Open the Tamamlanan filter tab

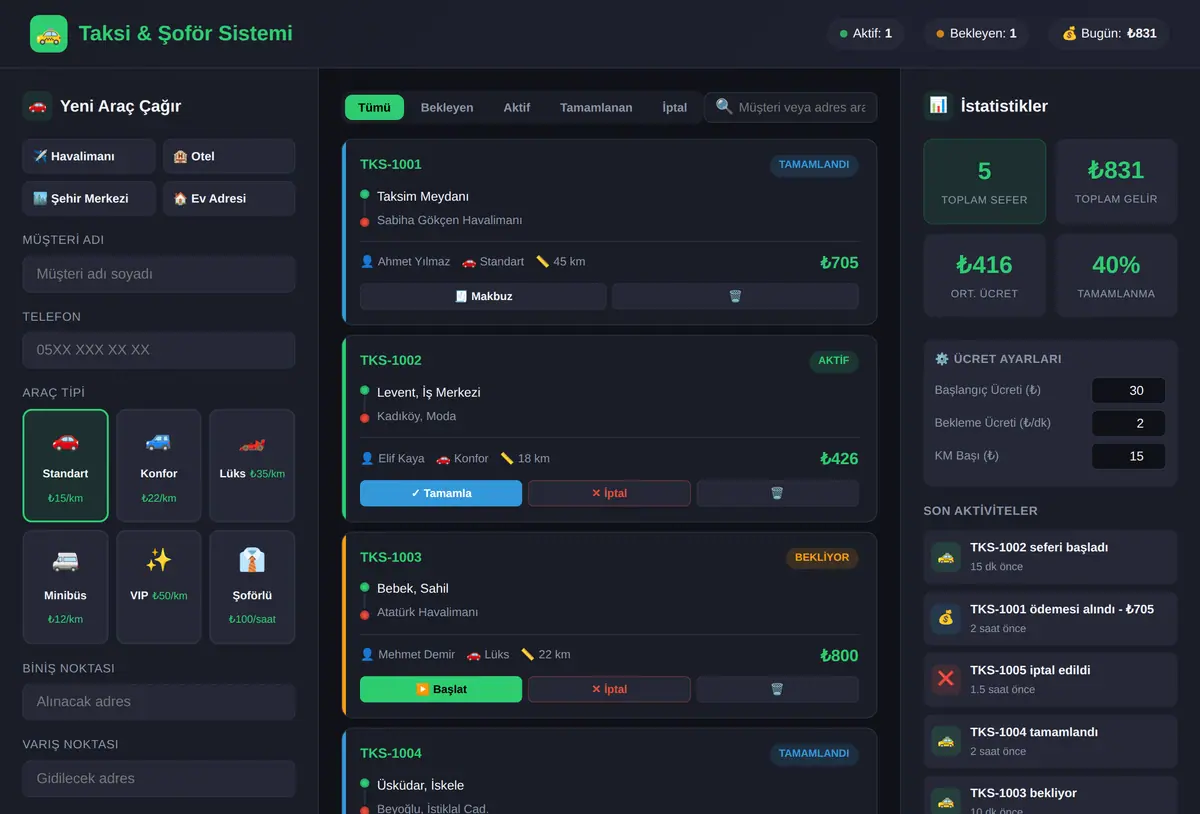[x=596, y=107]
